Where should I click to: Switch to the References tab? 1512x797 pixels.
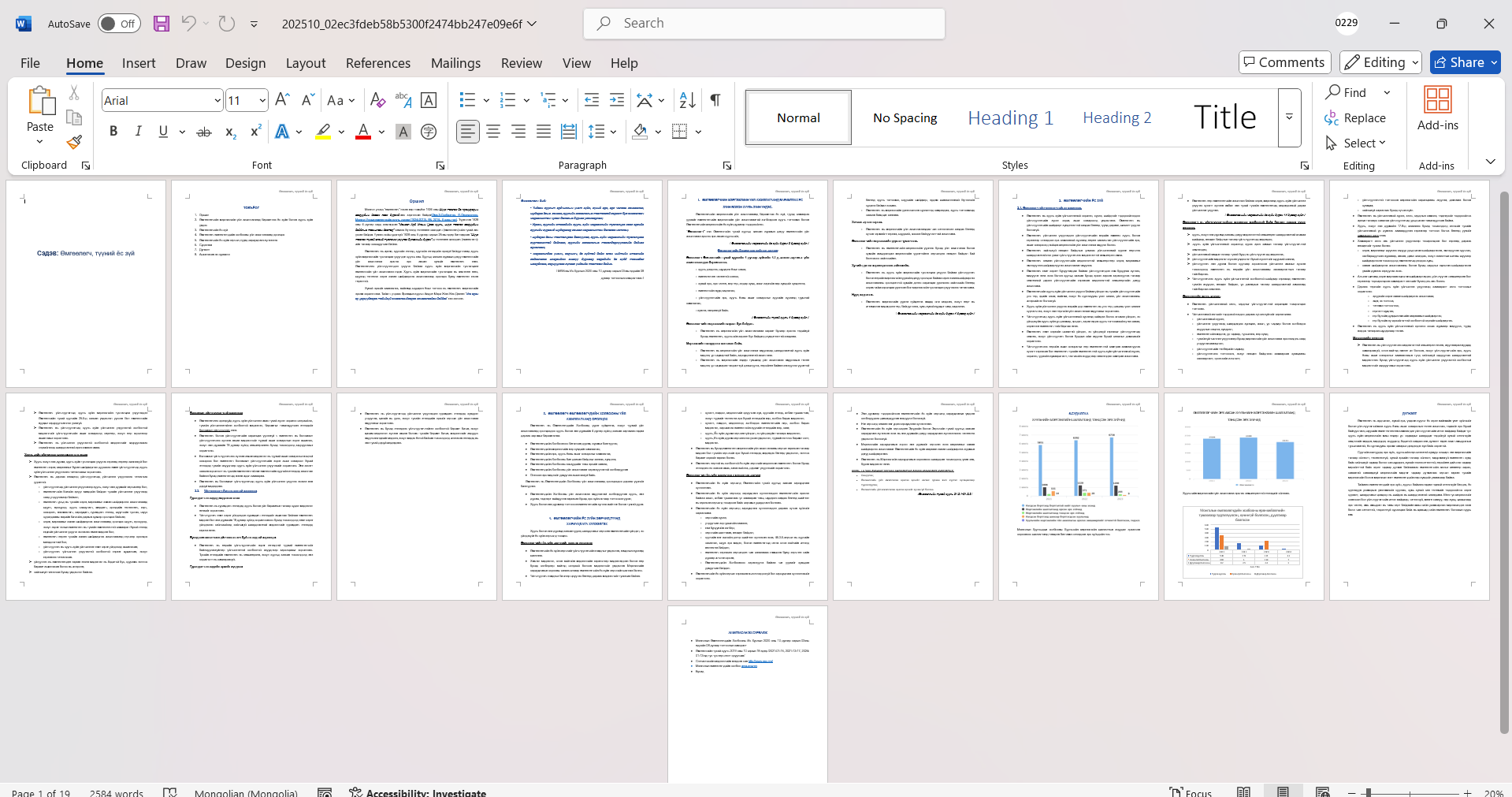coord(377,63)
